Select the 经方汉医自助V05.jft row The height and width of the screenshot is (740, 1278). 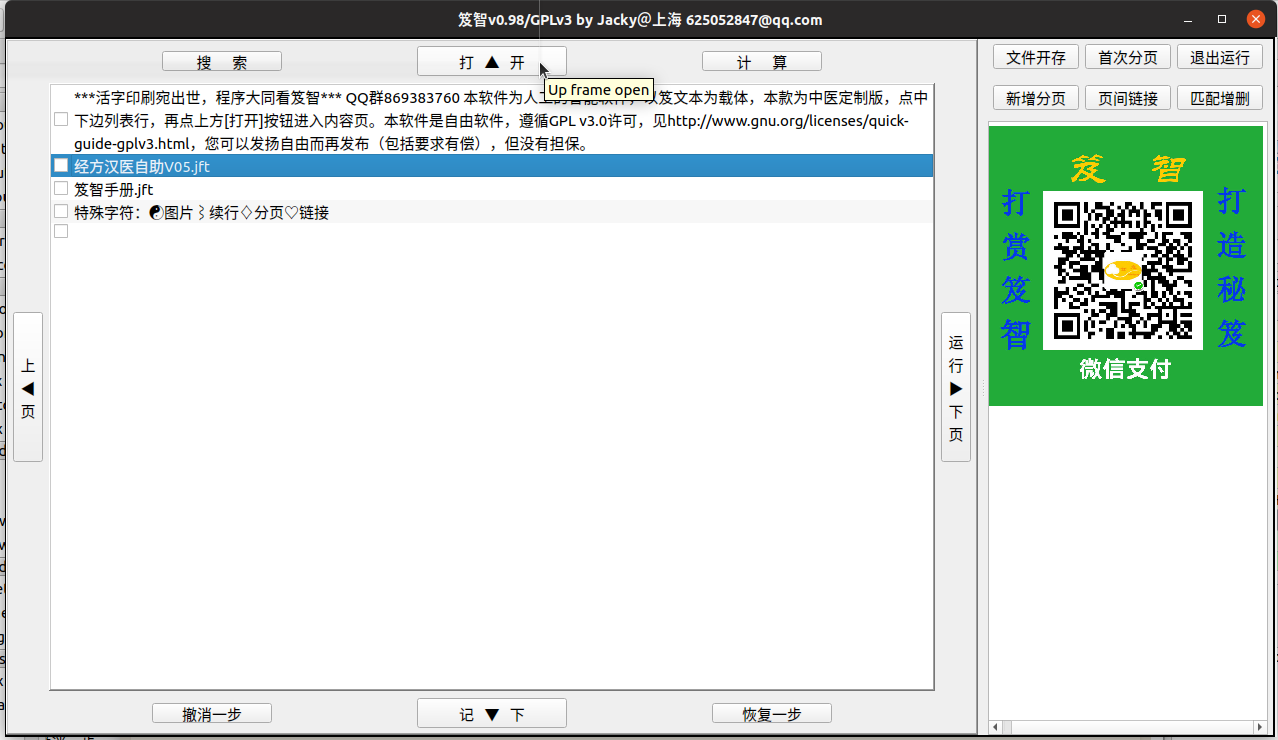(492, 166)
